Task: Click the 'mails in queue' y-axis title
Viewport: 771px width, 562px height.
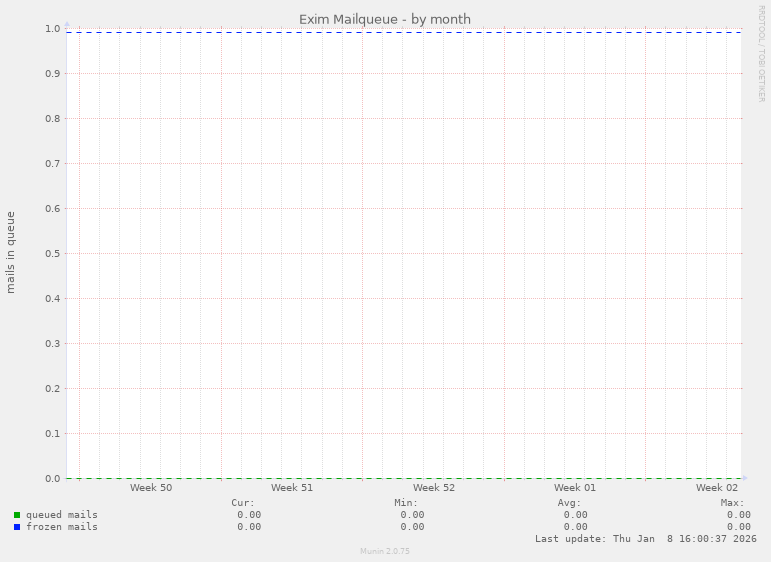Action: pos(10,253)
